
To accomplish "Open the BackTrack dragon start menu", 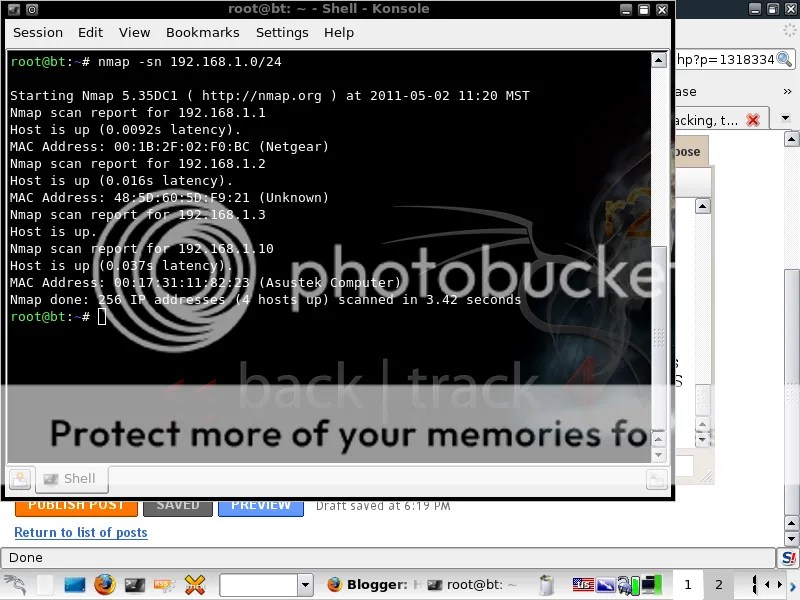I will pyautogui.click(x=15, y=585).
